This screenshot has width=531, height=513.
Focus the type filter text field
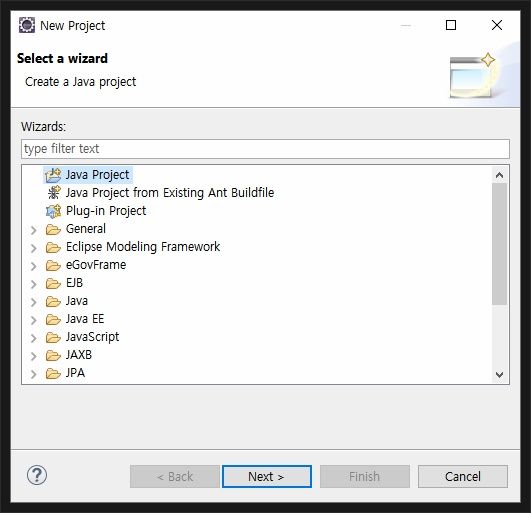pos(265,149)
